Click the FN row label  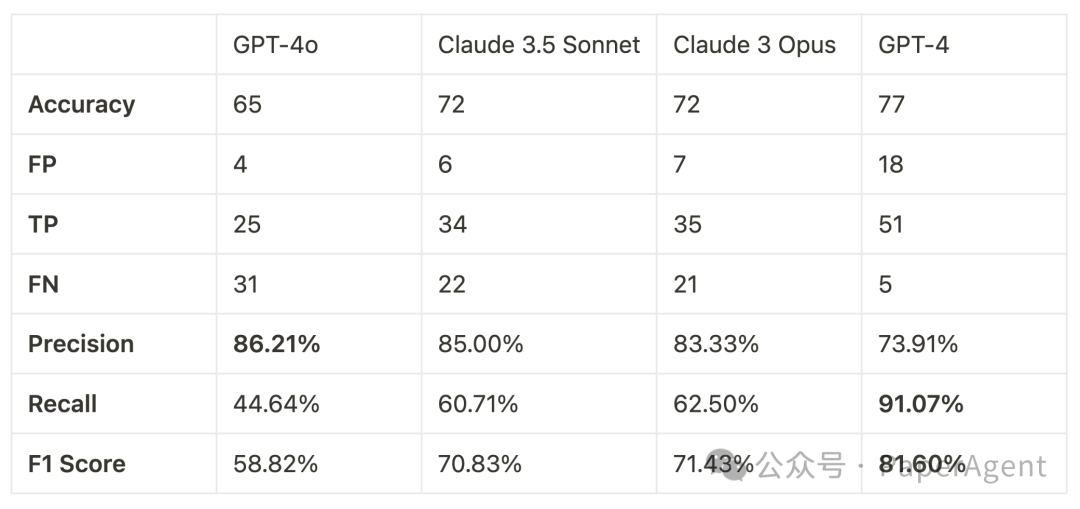click(x=44, y=285)
